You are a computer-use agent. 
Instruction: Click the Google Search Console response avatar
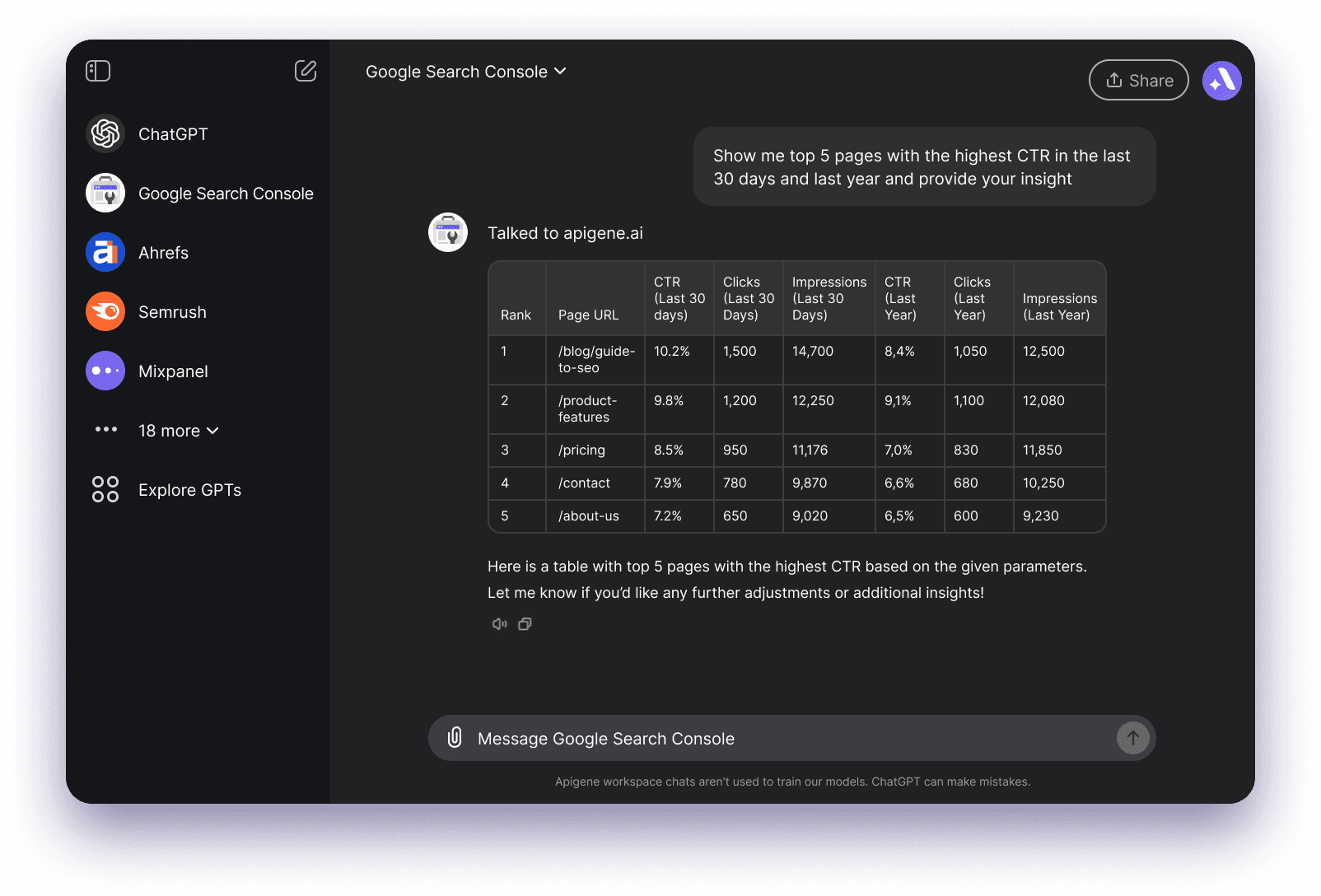[x=448, y=232]
